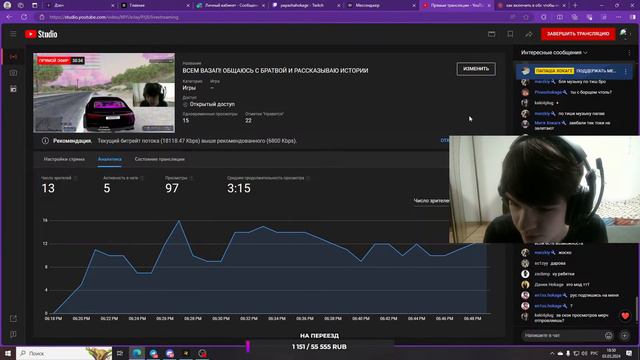This screenshot has height=360, width=640.
Task: Open a new browser tab with plus
Action: tap(575, 5)
